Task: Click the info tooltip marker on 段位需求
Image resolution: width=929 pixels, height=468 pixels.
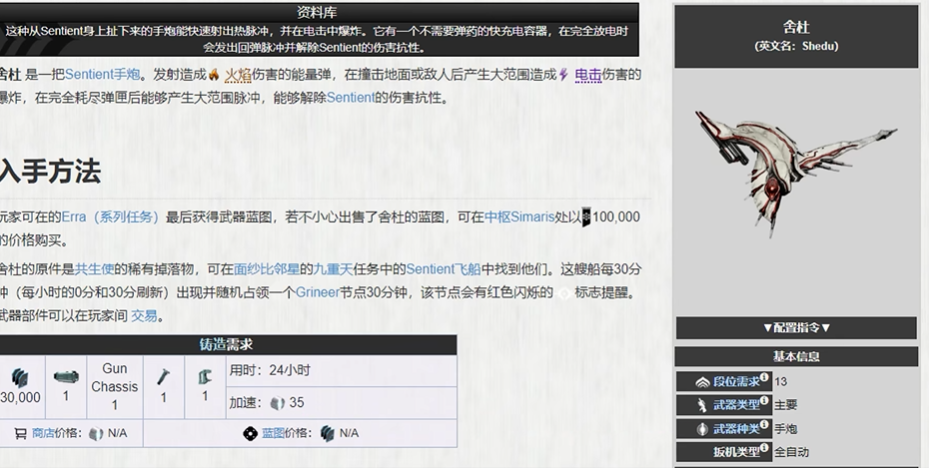Action: click(x=764, y=377)
